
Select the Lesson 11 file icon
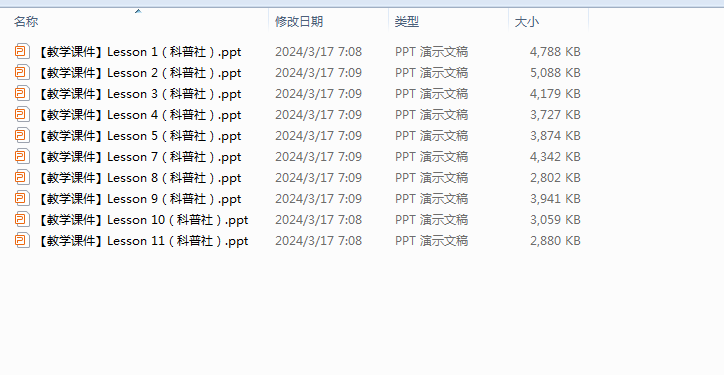pos(22,241)
